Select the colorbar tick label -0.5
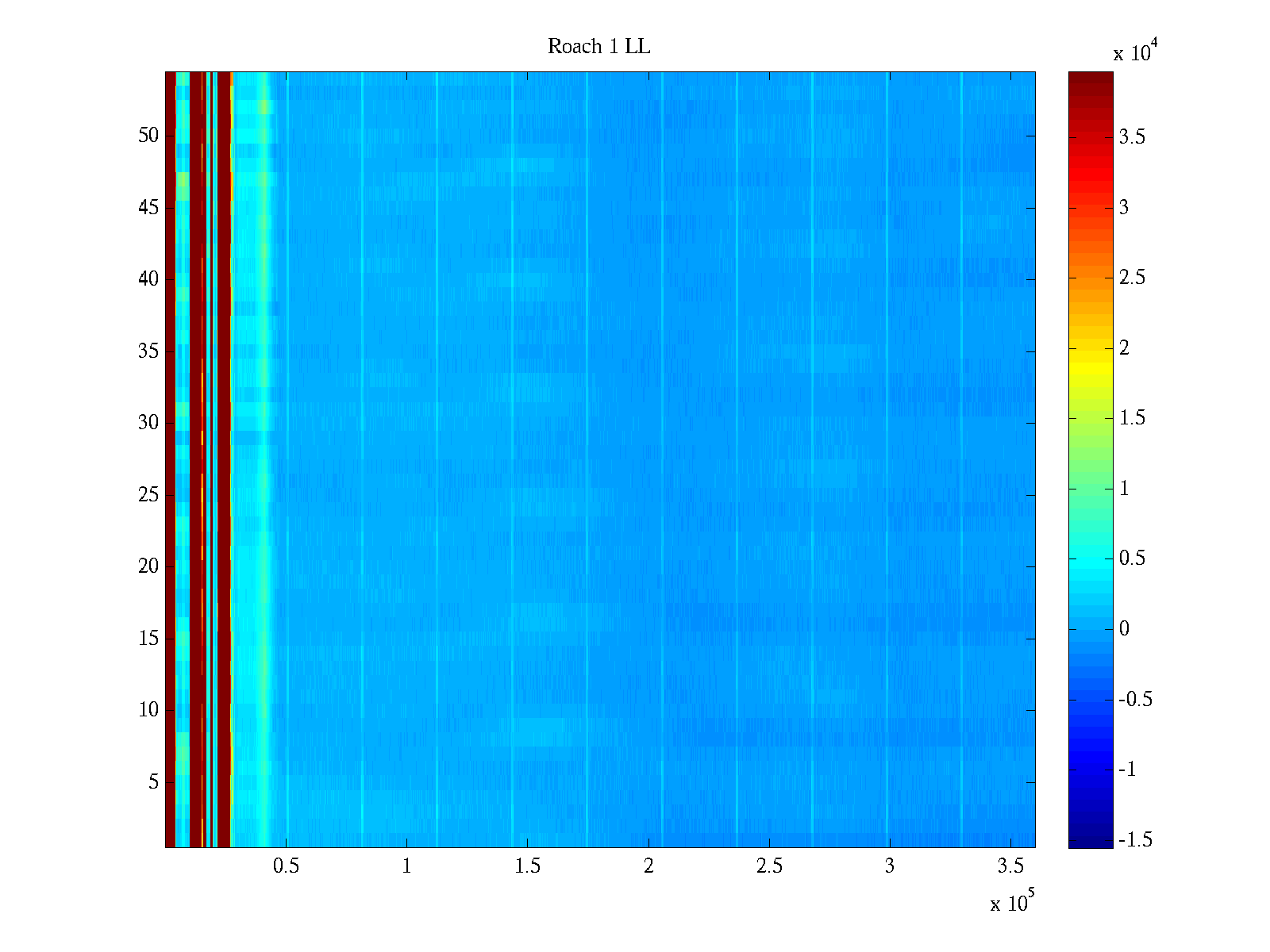This screenshot has height=952, width=1270. (x=1134, y=700)
